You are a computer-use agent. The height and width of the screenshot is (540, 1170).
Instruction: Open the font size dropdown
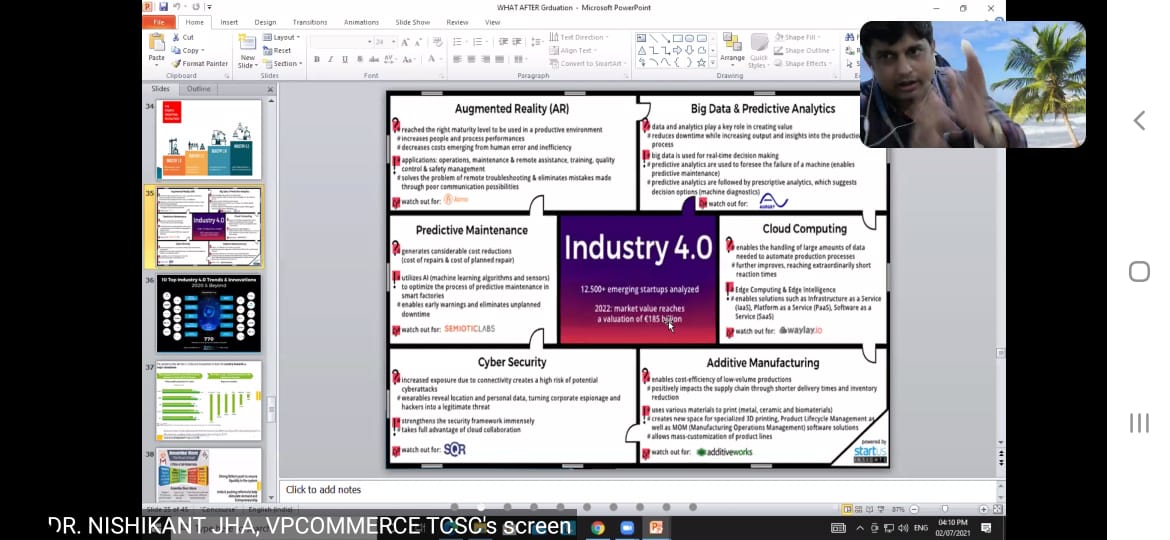point(393,42)
